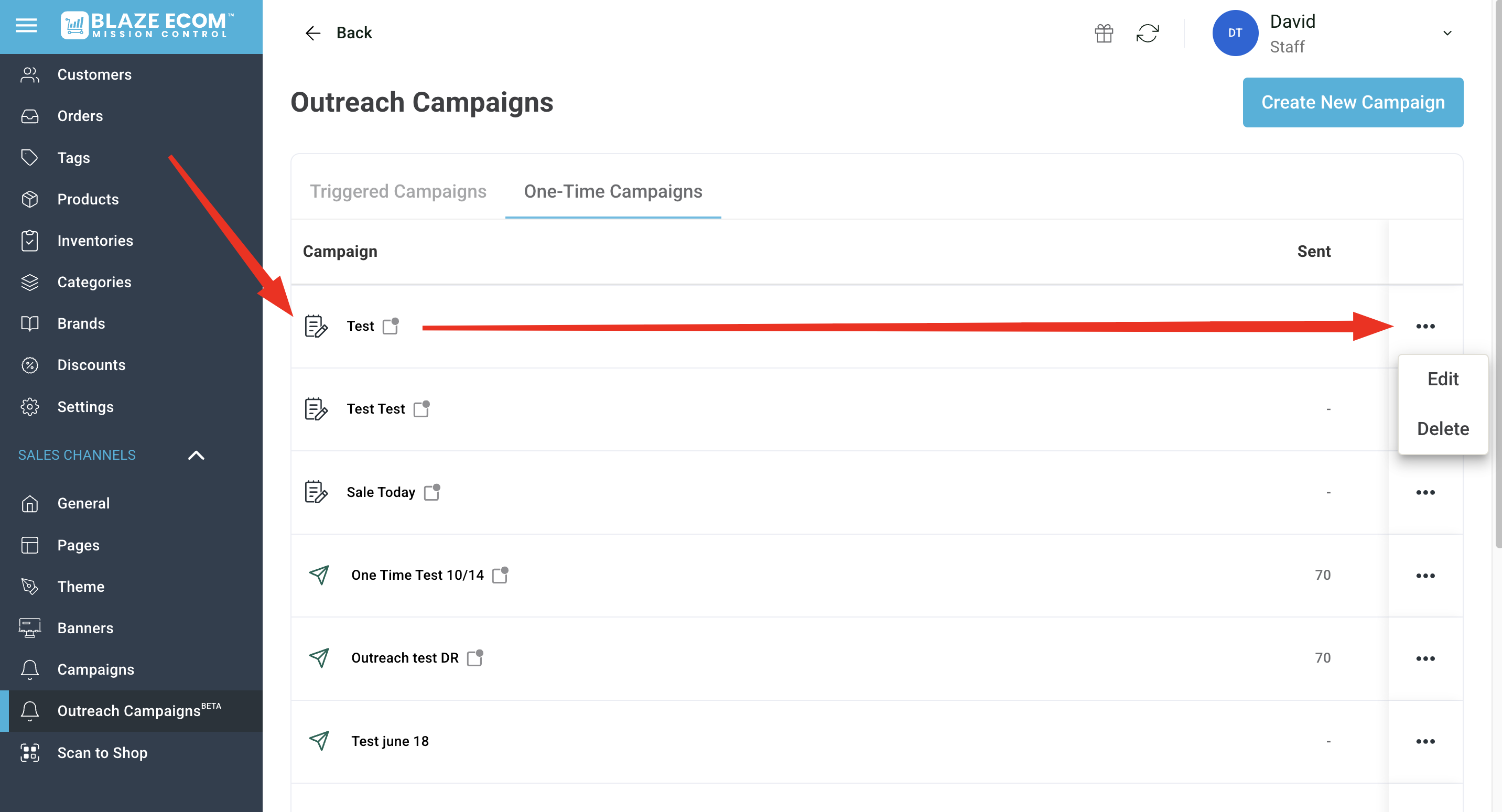
Task: Open three-dot menu for Sale Today
Action: click(x=1425, y=493)
